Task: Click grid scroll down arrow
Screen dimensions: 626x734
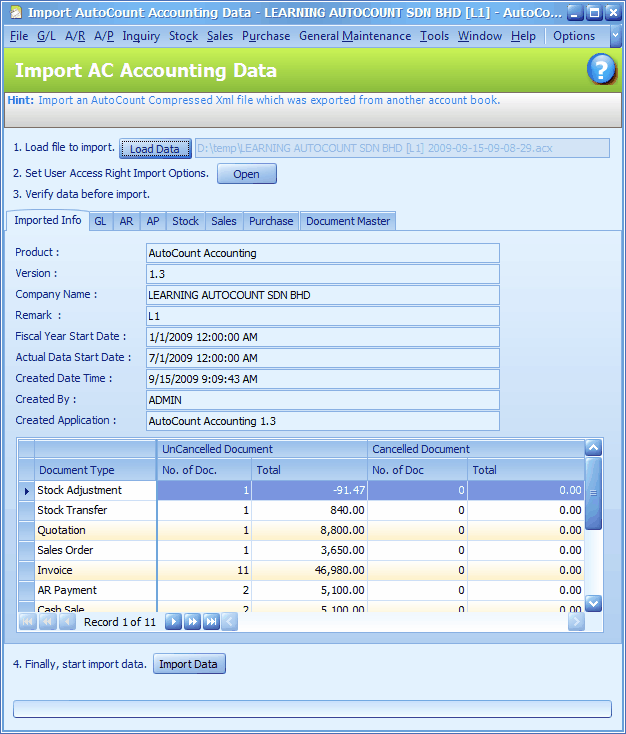Action: pos(593,603)
